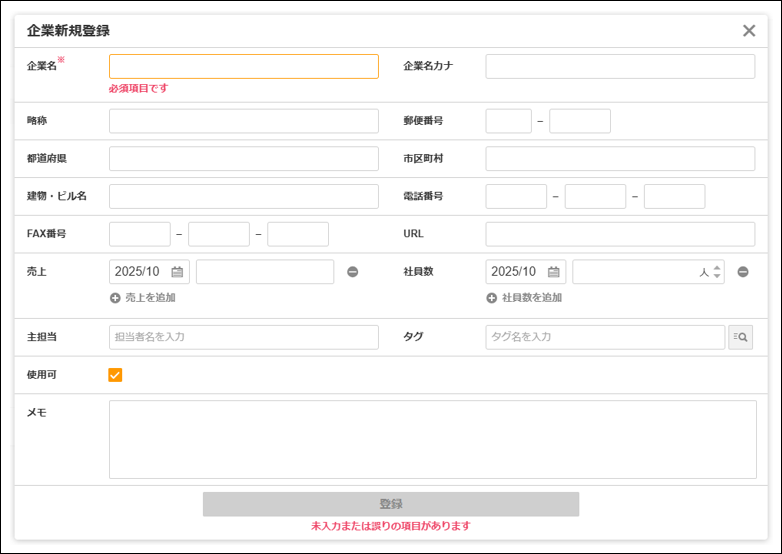Remove the 社員数 row with the minus icon
The width and height of the screenshot is (782, 554).
click(x=743, y=272)
